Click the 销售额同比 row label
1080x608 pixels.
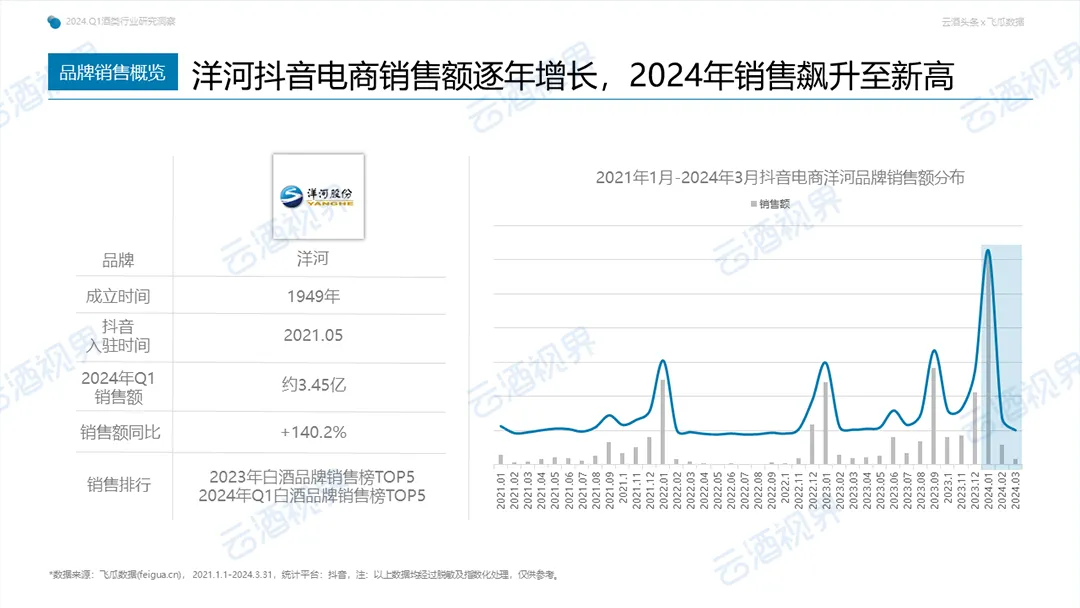(120, 432)
